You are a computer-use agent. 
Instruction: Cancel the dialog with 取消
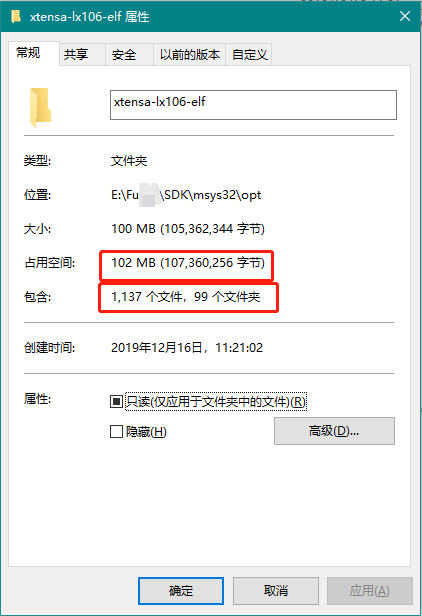point(275,590)
